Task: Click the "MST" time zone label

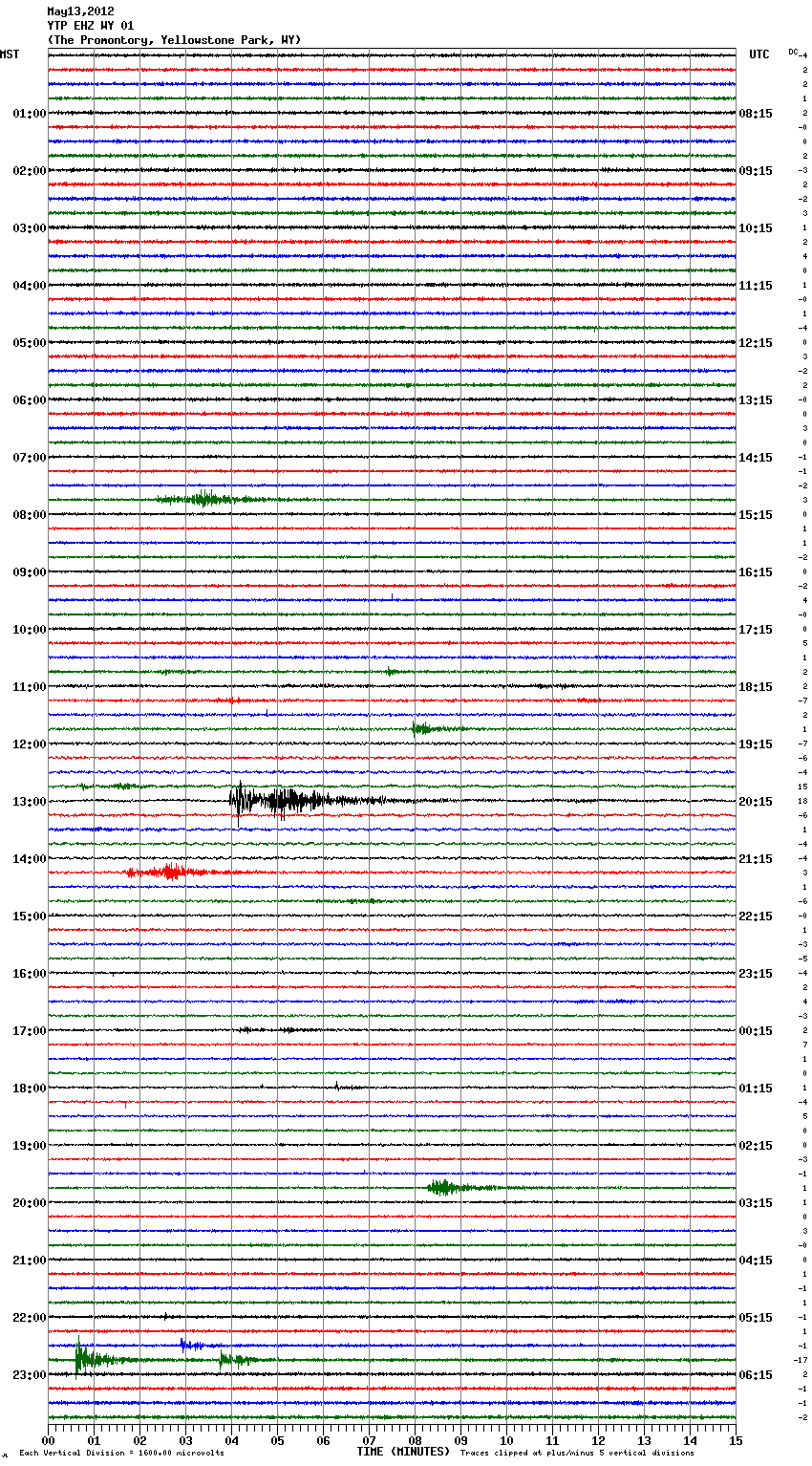Action: [x=10, y=54]
